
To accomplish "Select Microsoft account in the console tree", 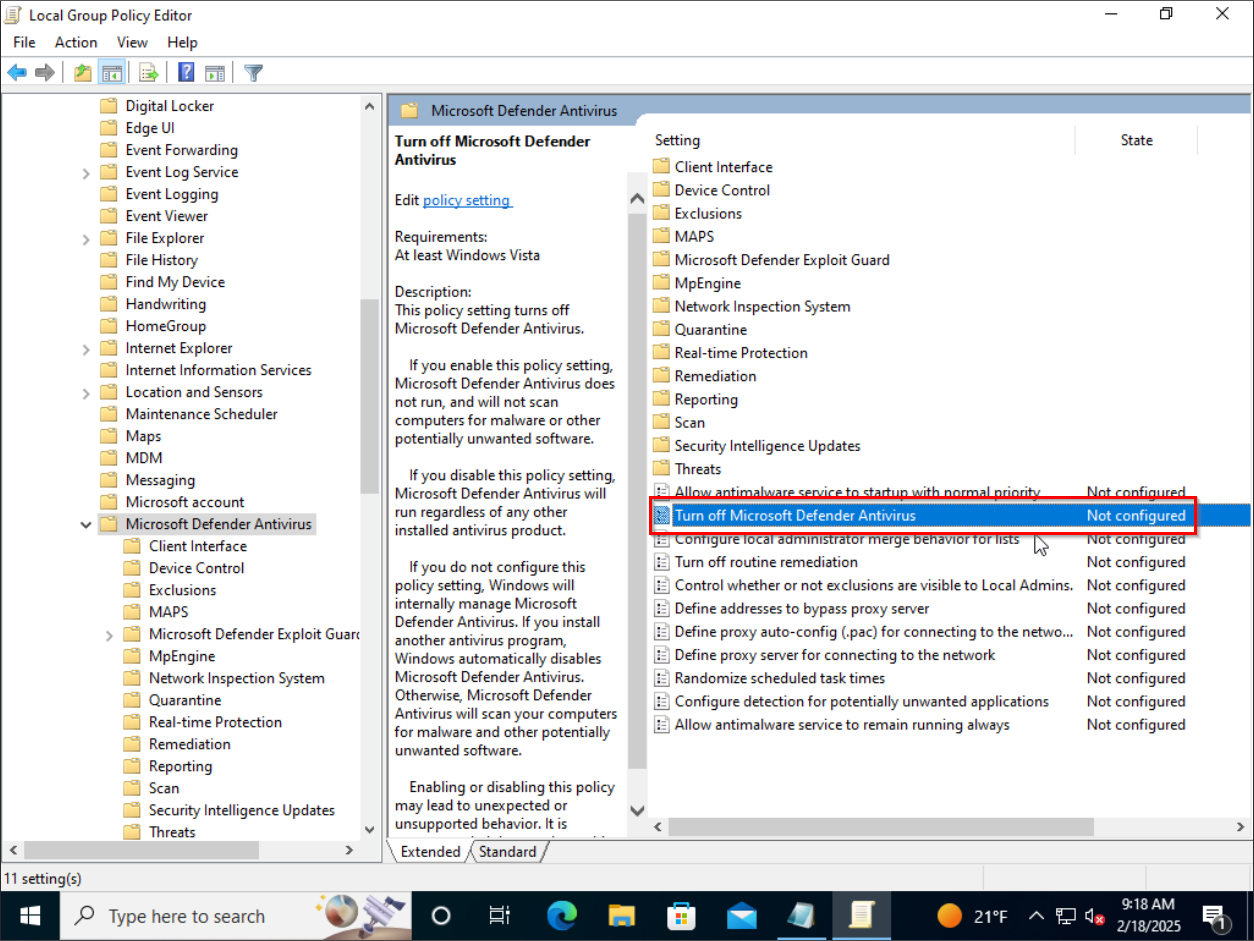I will [185, 502].
